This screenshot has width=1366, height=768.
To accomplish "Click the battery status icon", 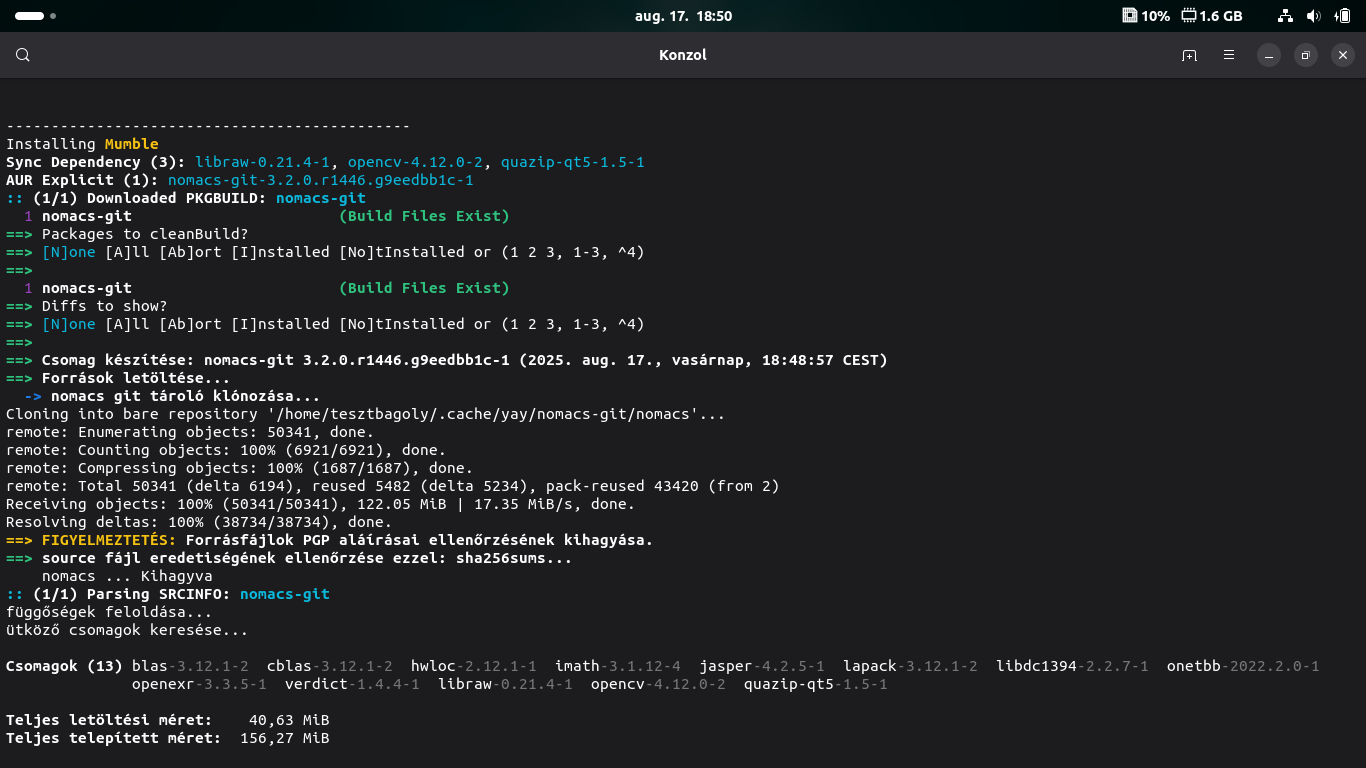I will tap(1342, 16).
